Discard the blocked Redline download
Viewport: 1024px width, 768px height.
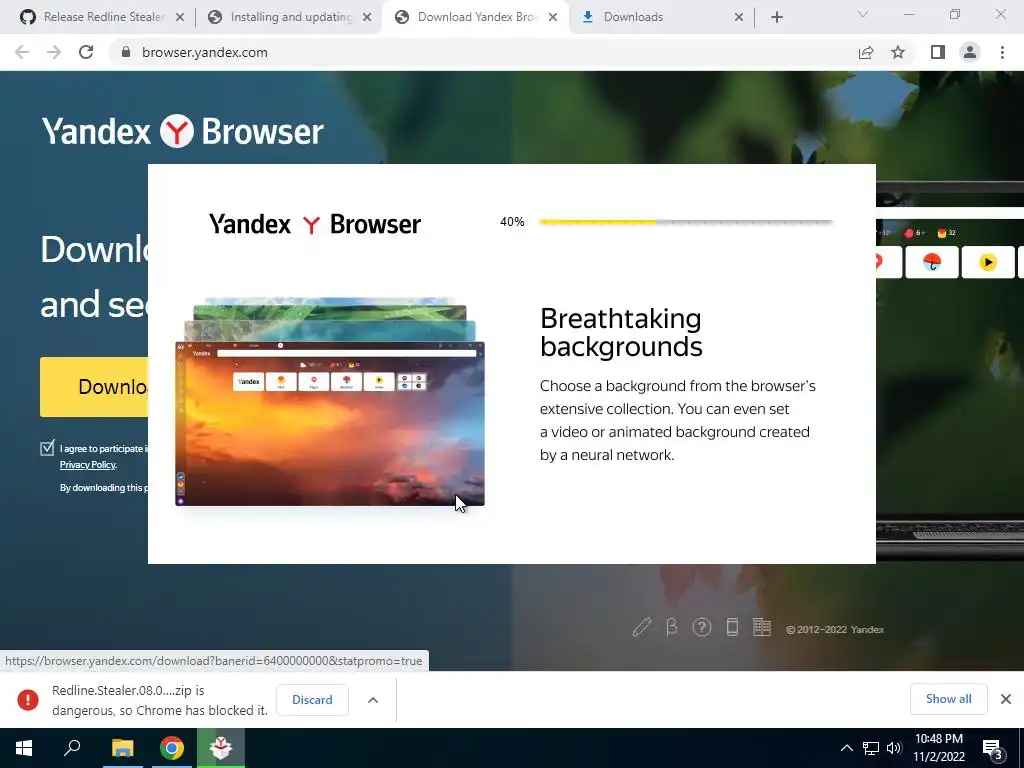[x=312, y=699]
